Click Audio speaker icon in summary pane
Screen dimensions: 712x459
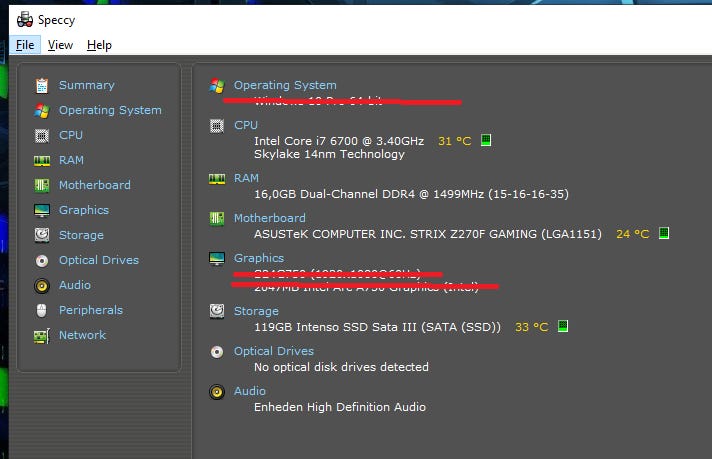[217, 392]
